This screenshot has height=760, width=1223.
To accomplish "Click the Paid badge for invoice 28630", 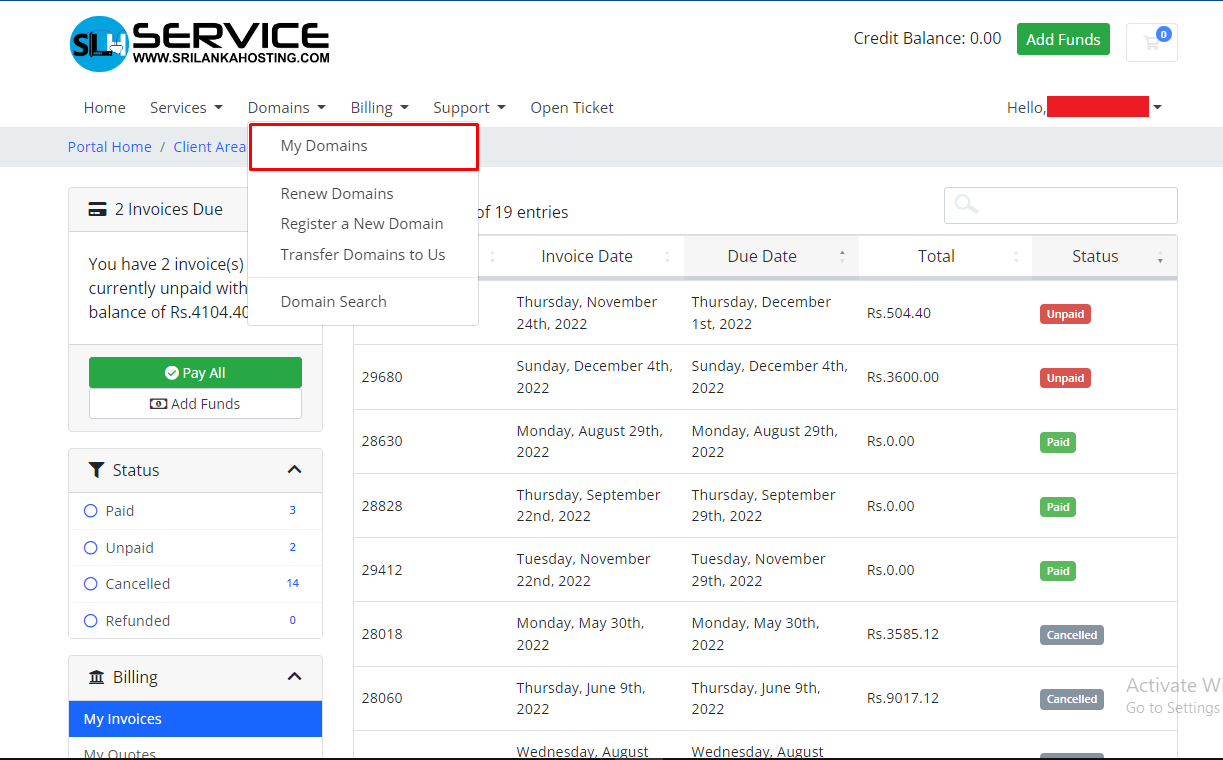I will (x=1058, y=442).
